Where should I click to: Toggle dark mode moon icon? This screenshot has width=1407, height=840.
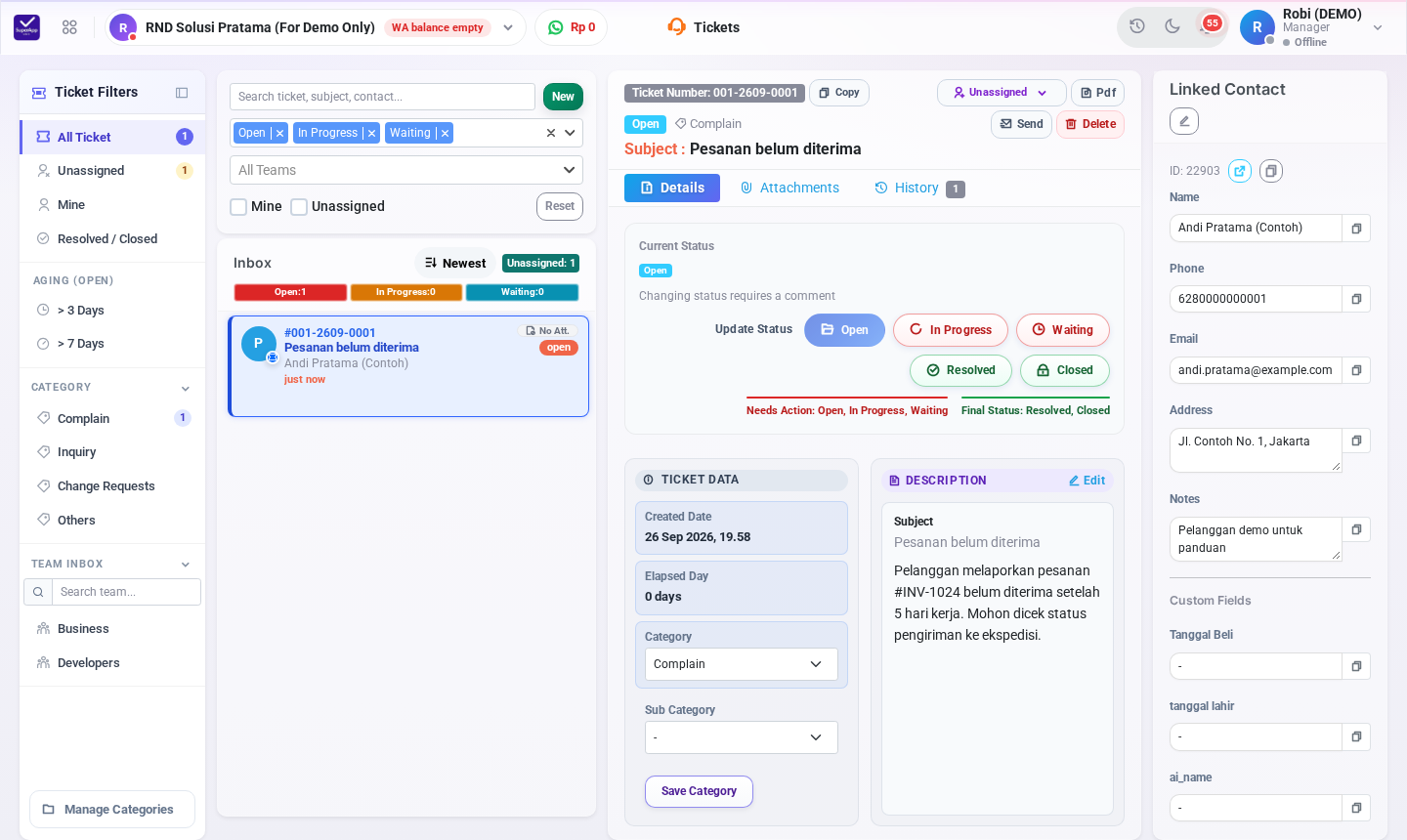[x=1172, y=26]
